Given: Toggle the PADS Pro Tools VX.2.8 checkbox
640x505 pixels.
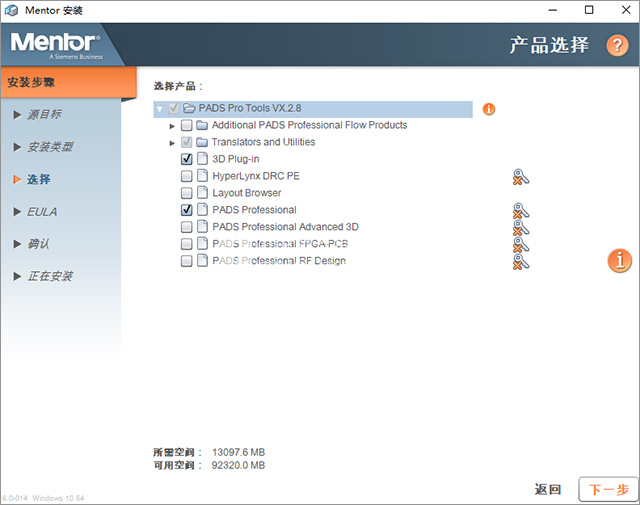Looking at the screenshot, I should click(x=174, y=108).
